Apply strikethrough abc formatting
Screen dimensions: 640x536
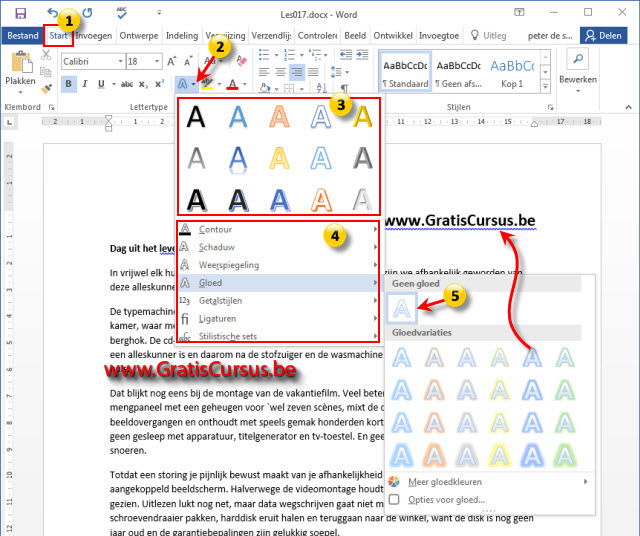127,84
